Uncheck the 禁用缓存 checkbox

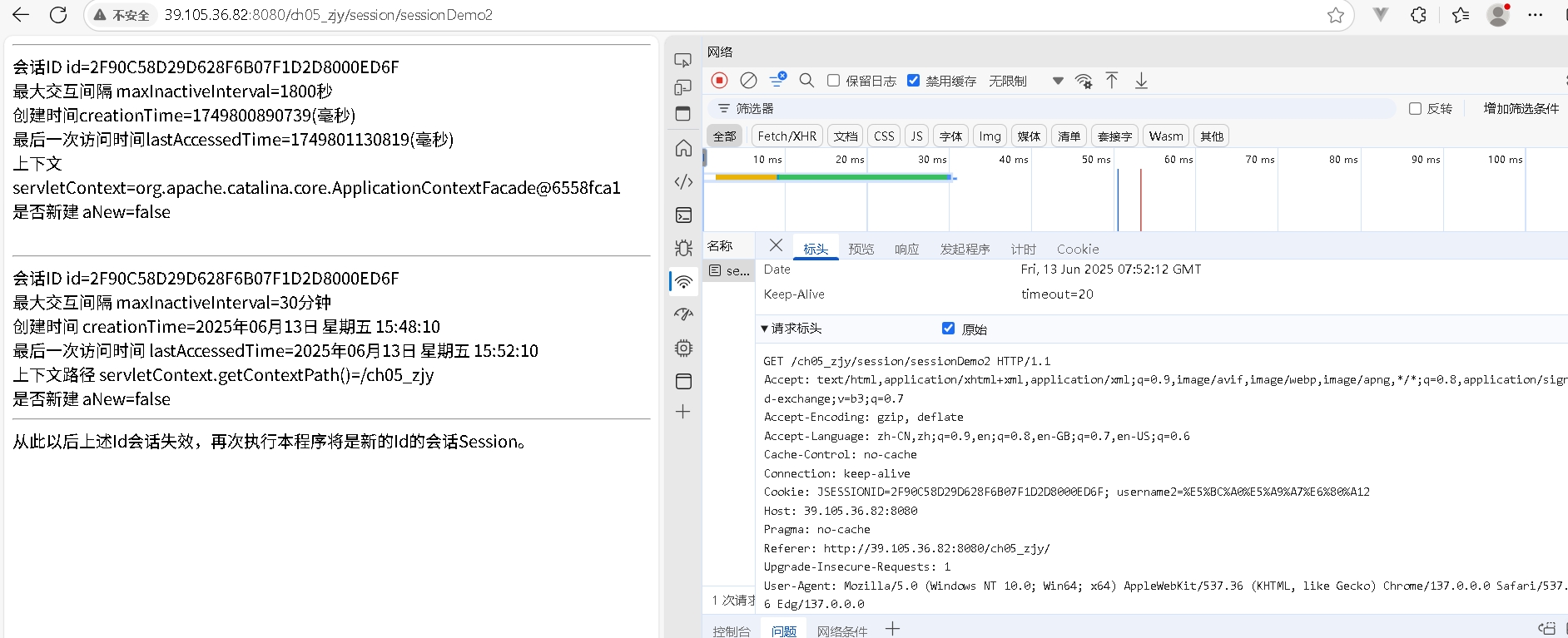914,81
